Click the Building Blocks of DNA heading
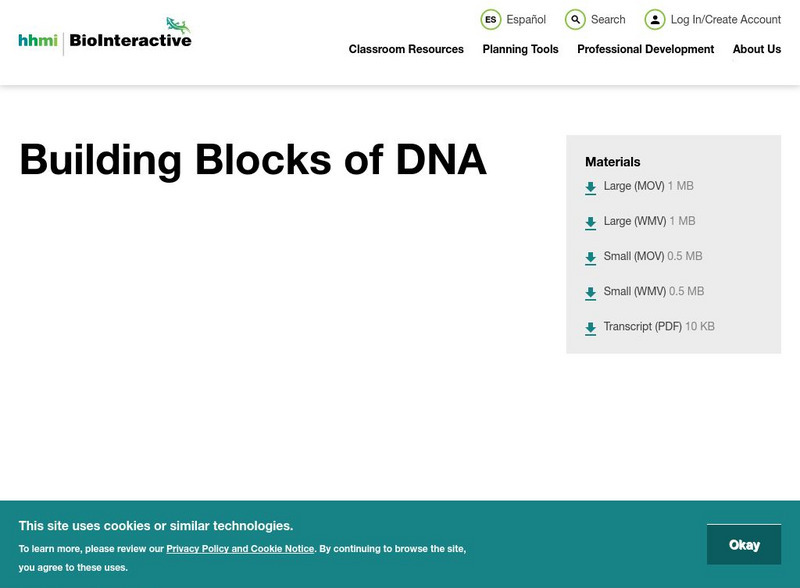Image resolution: width=800 pixels, height=588 pixels. (252, 159)
